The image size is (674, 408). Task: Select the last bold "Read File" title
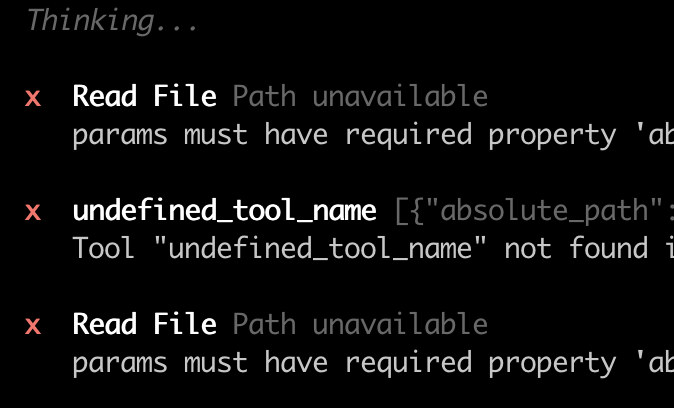(144, 324)
